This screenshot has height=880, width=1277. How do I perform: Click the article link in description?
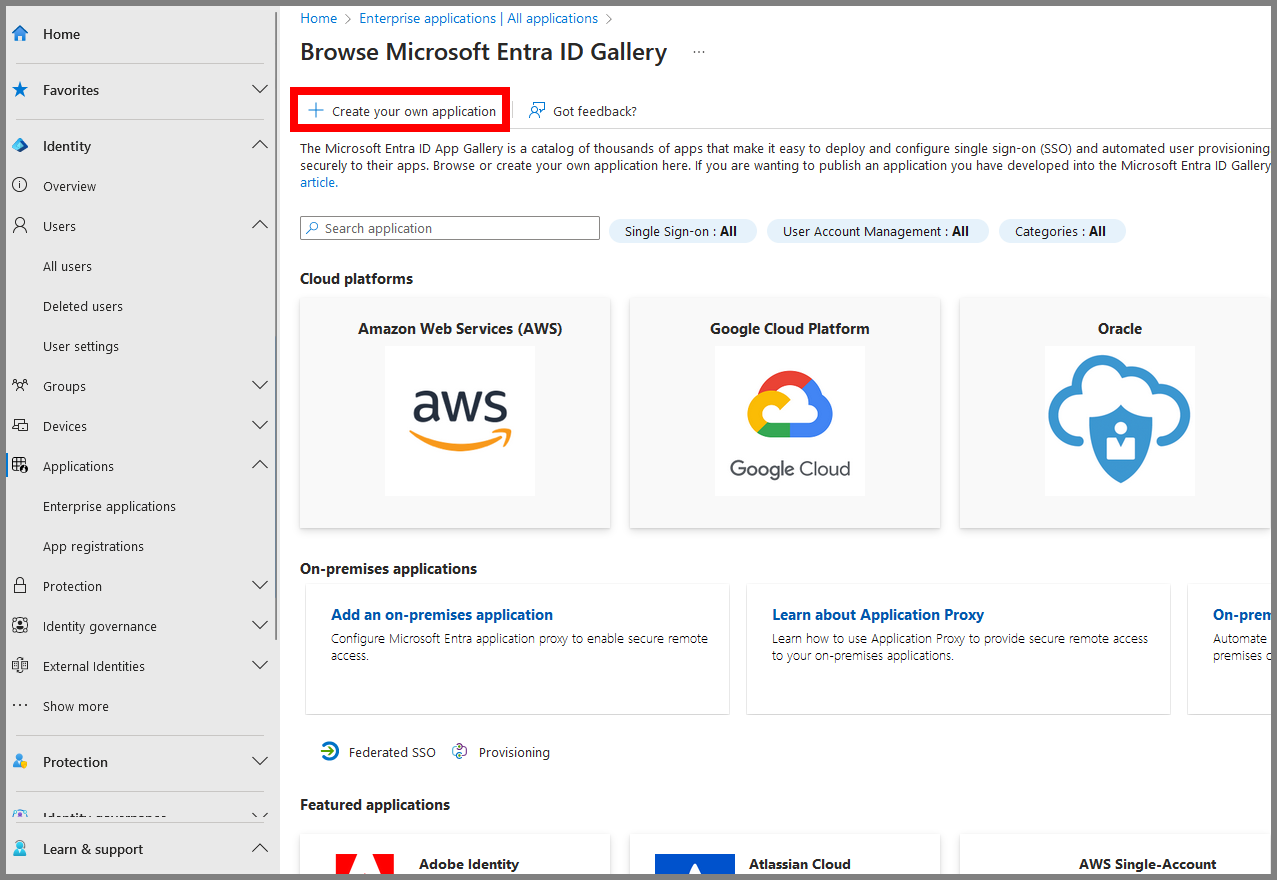coord(319,183)
